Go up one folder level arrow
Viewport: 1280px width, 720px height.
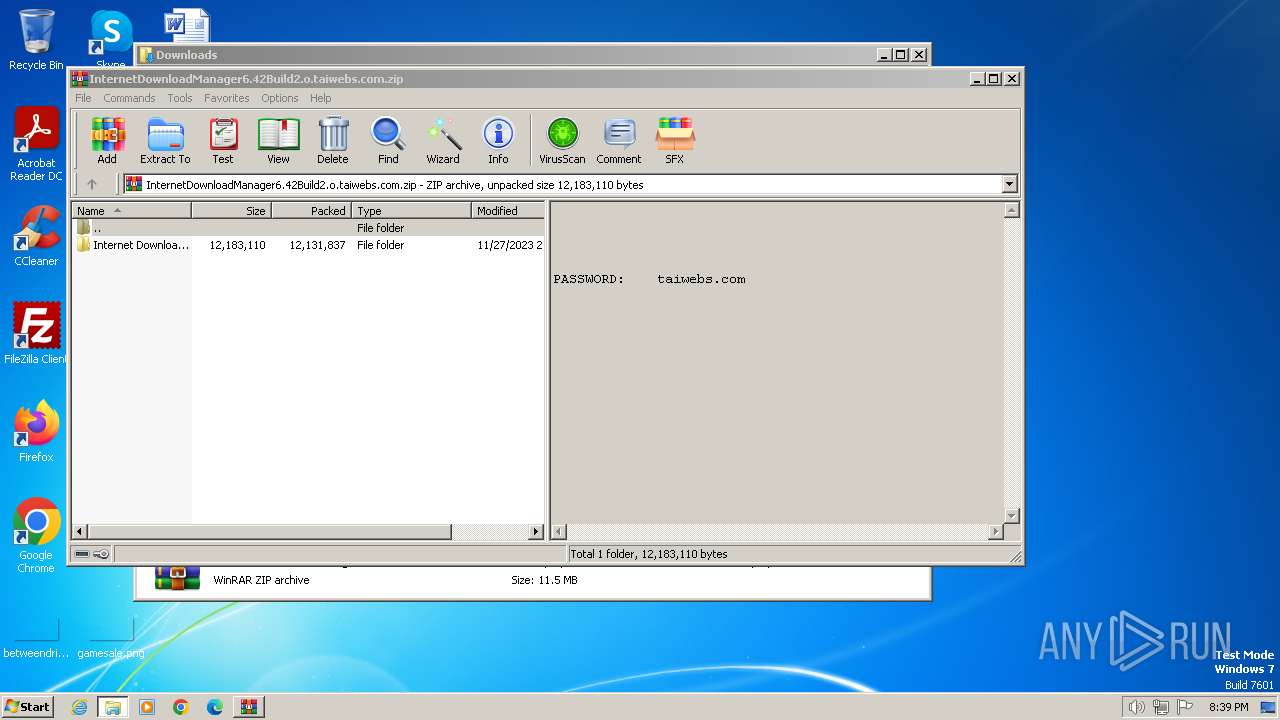pyautogui.click(x=92, y=184)
